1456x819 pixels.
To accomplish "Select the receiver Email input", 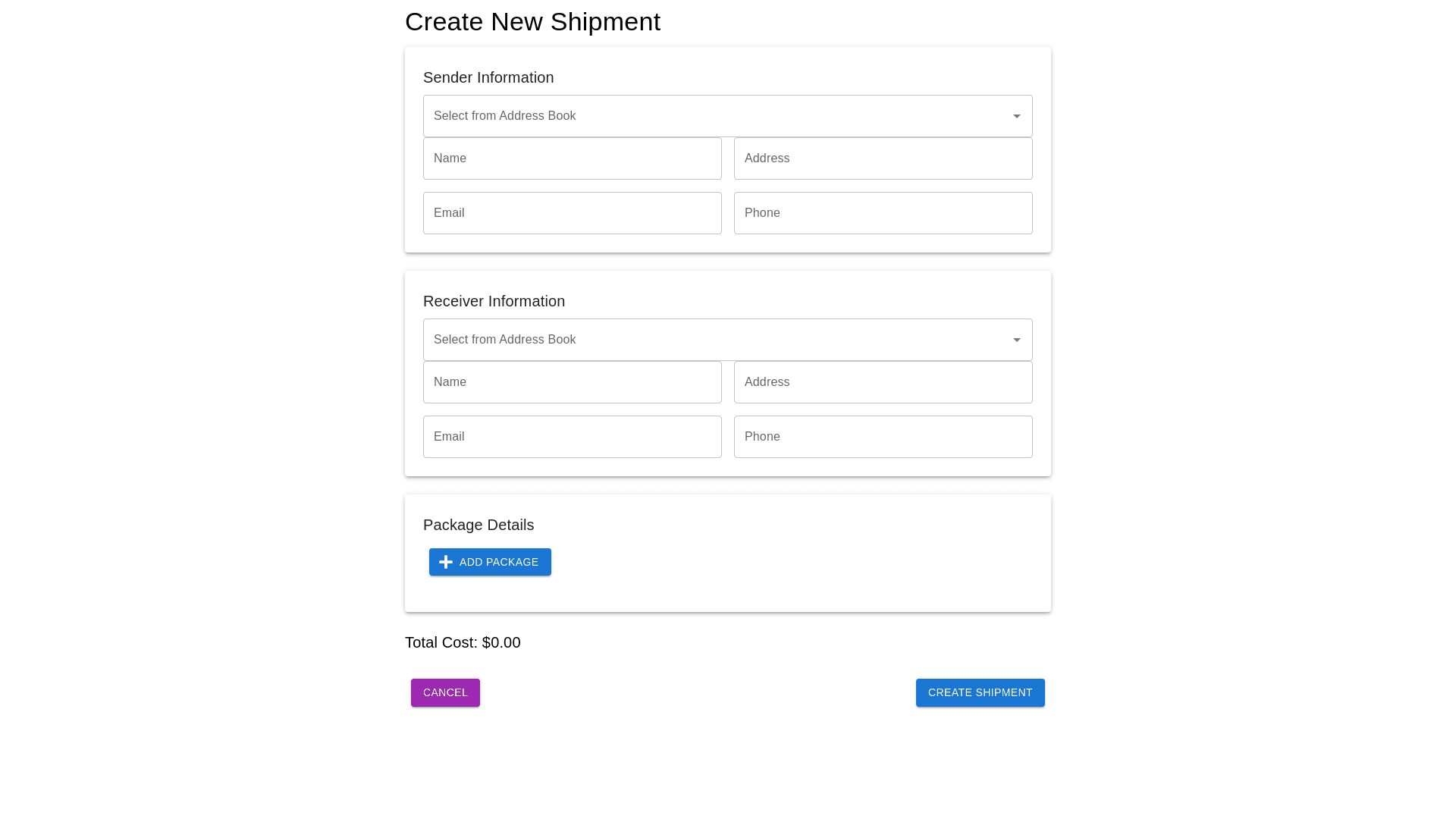I will pyautogui.click(x=572, y=437).
